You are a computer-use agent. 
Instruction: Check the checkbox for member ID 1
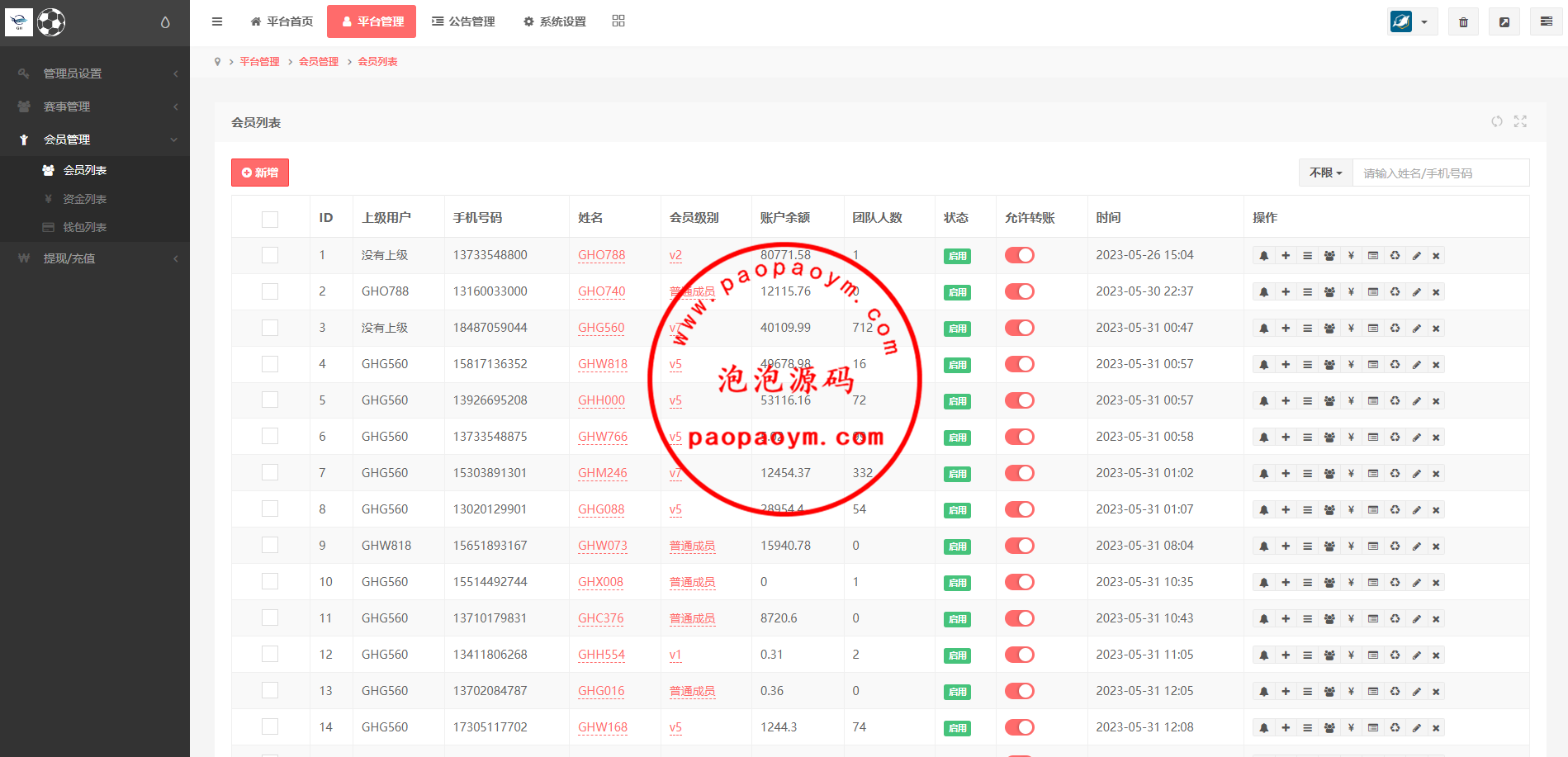click(270, 255)
